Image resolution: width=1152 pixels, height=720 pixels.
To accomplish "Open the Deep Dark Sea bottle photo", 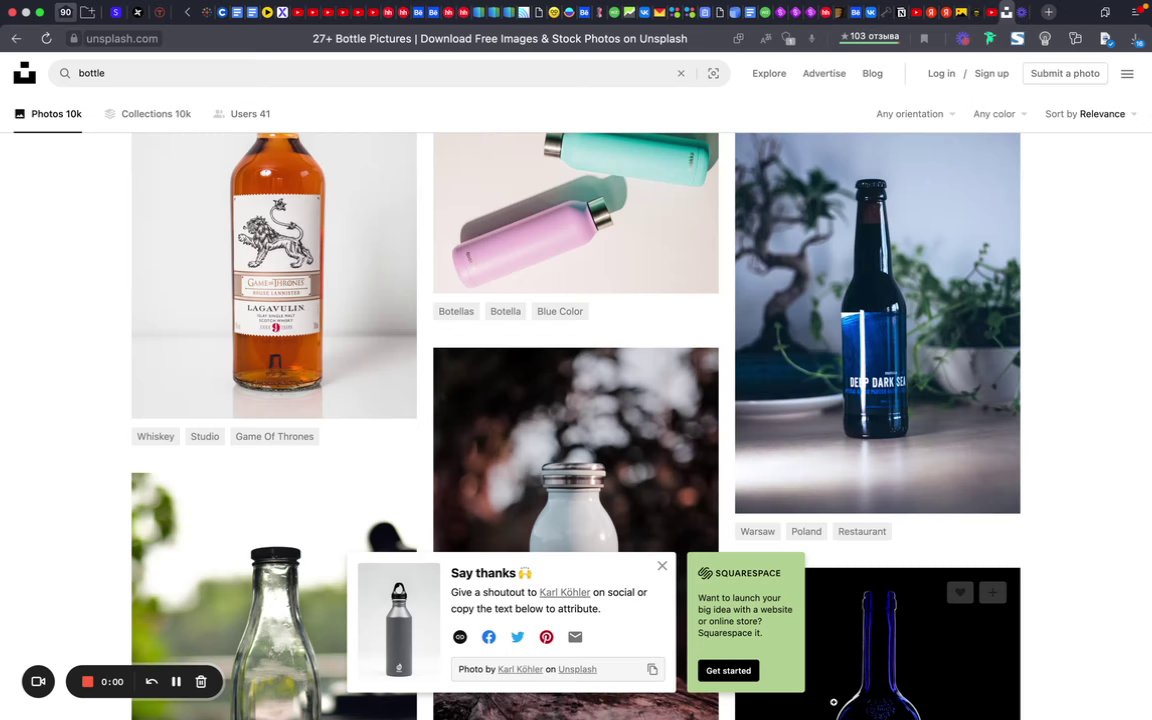I will pyautogui.click(x=877, y=323).
